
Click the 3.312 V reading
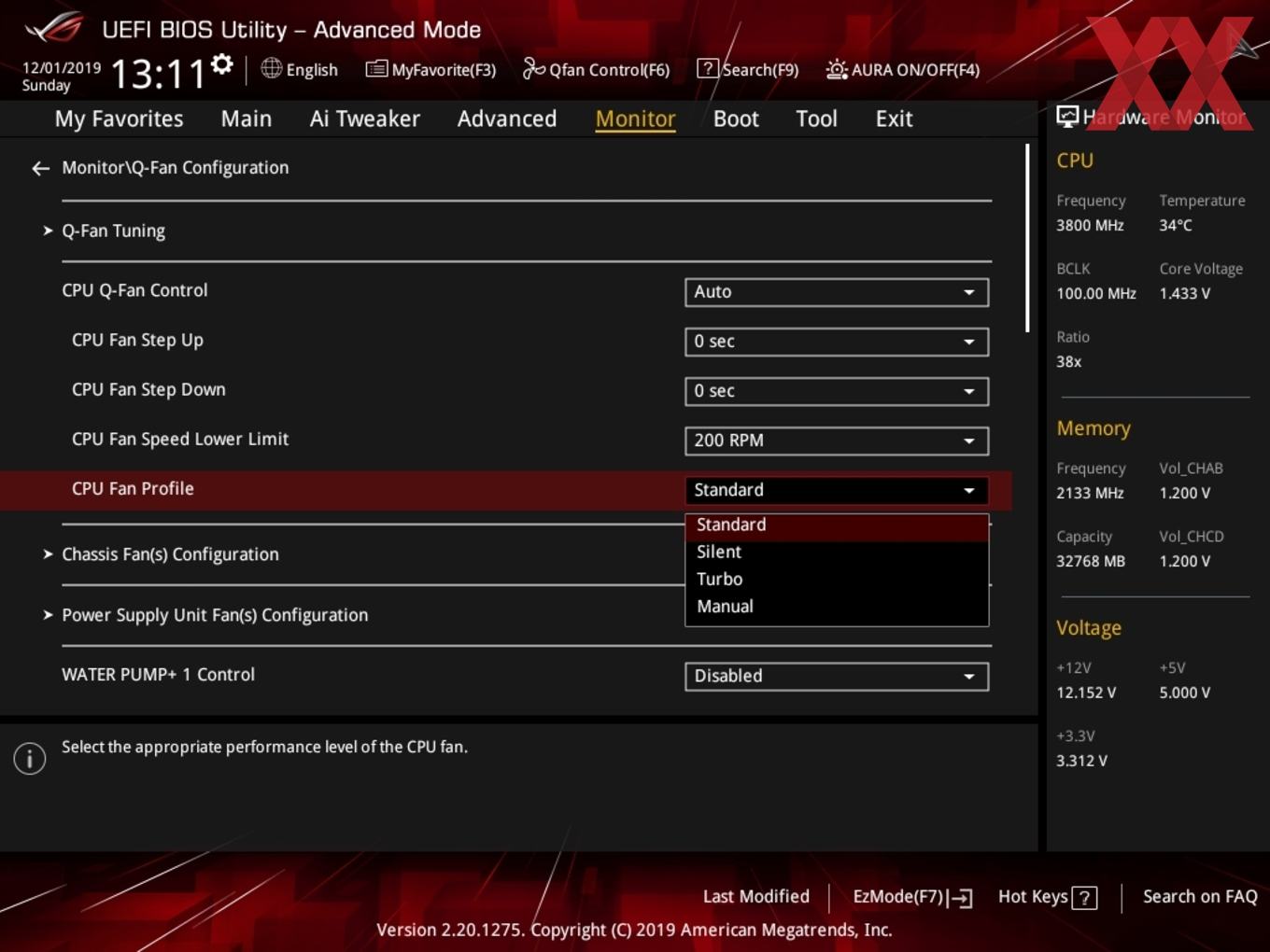coord(1081,762)
